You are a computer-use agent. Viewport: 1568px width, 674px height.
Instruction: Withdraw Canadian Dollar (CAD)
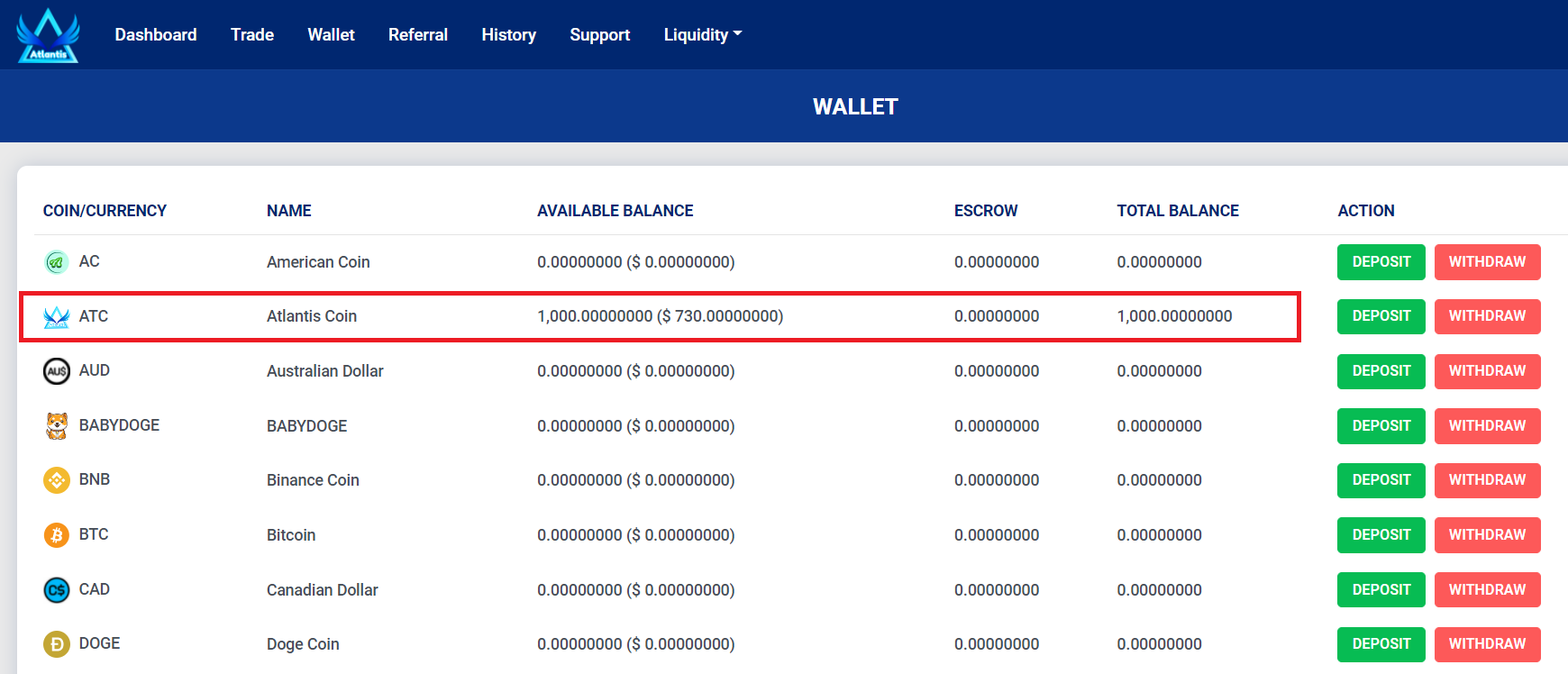point(1488,590)
